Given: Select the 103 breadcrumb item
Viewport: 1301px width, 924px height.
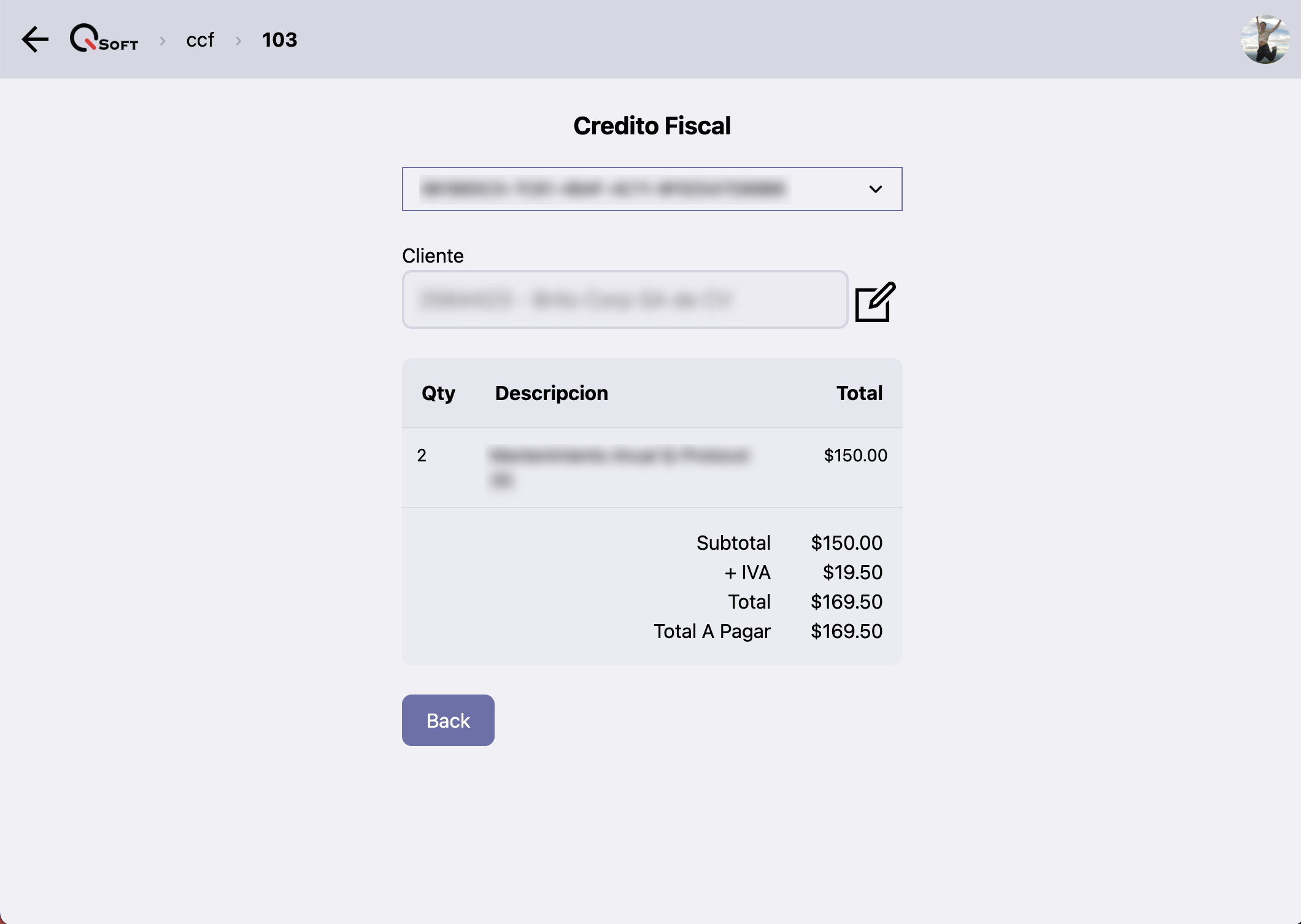Looking at the screenshot, I should [x=279, y=40].
